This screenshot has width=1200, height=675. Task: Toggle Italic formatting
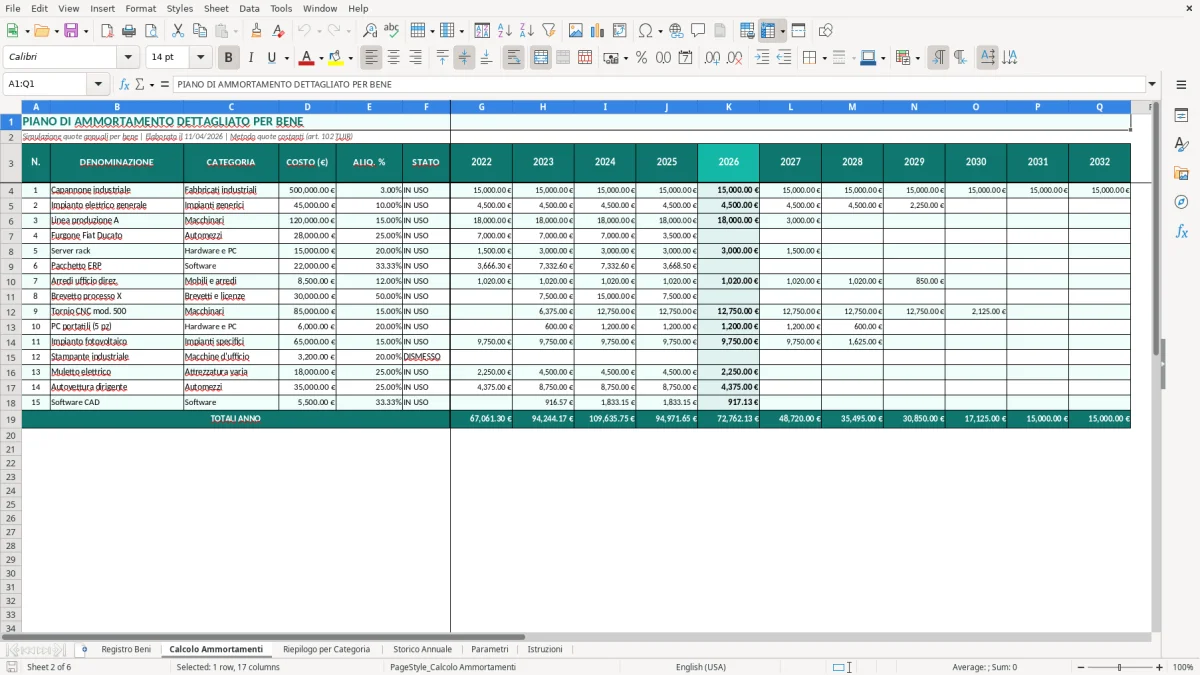(250, 58)
